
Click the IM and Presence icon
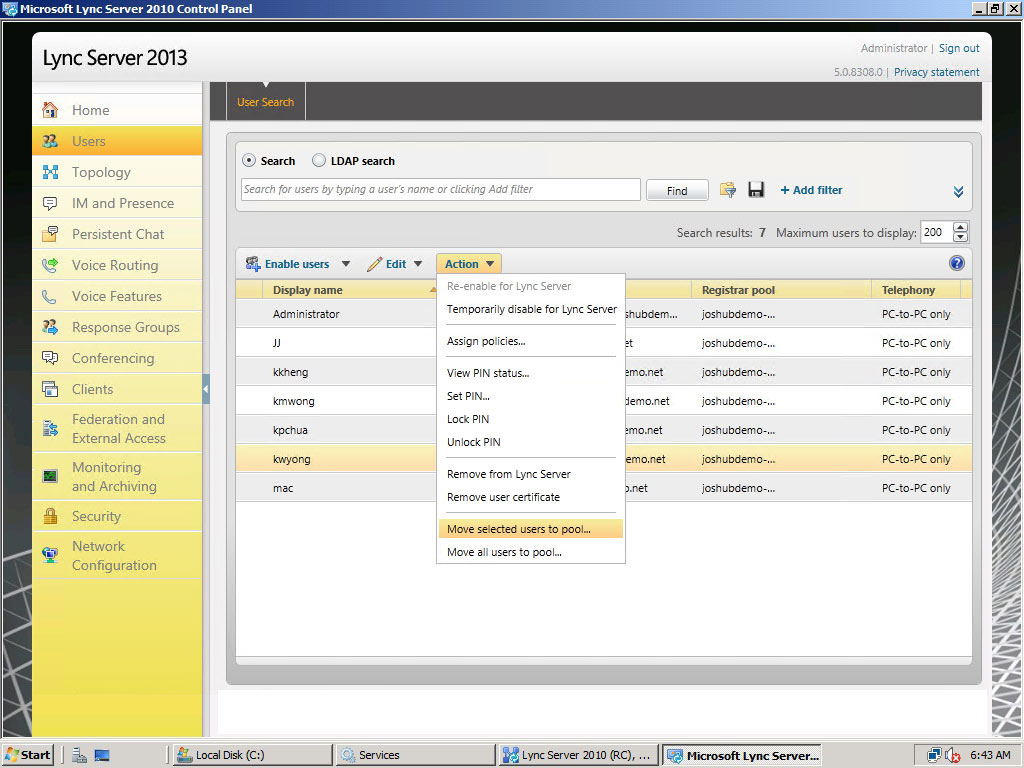pos(50,203)
